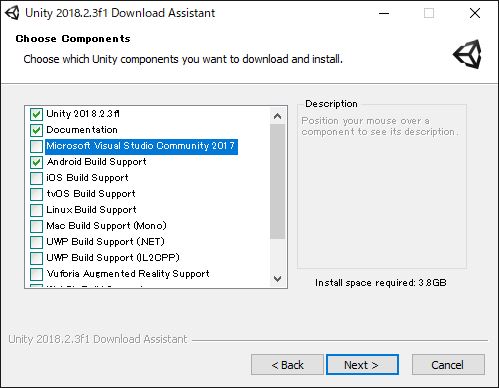
Task: Select the Linux Build Support label
Action: [x=91, y=210]
